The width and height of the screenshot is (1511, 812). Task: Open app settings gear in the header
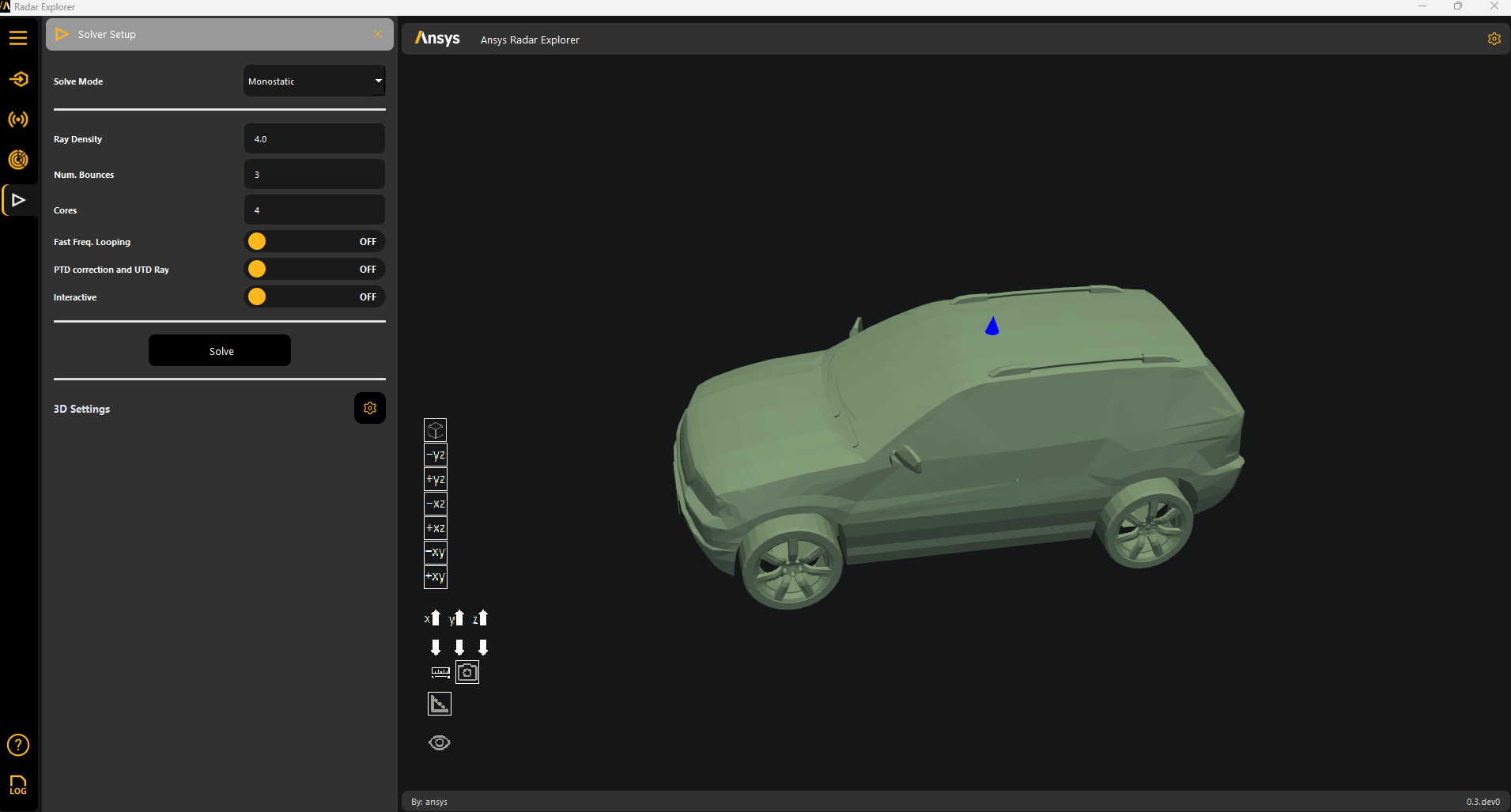(x=1494, y=39)
